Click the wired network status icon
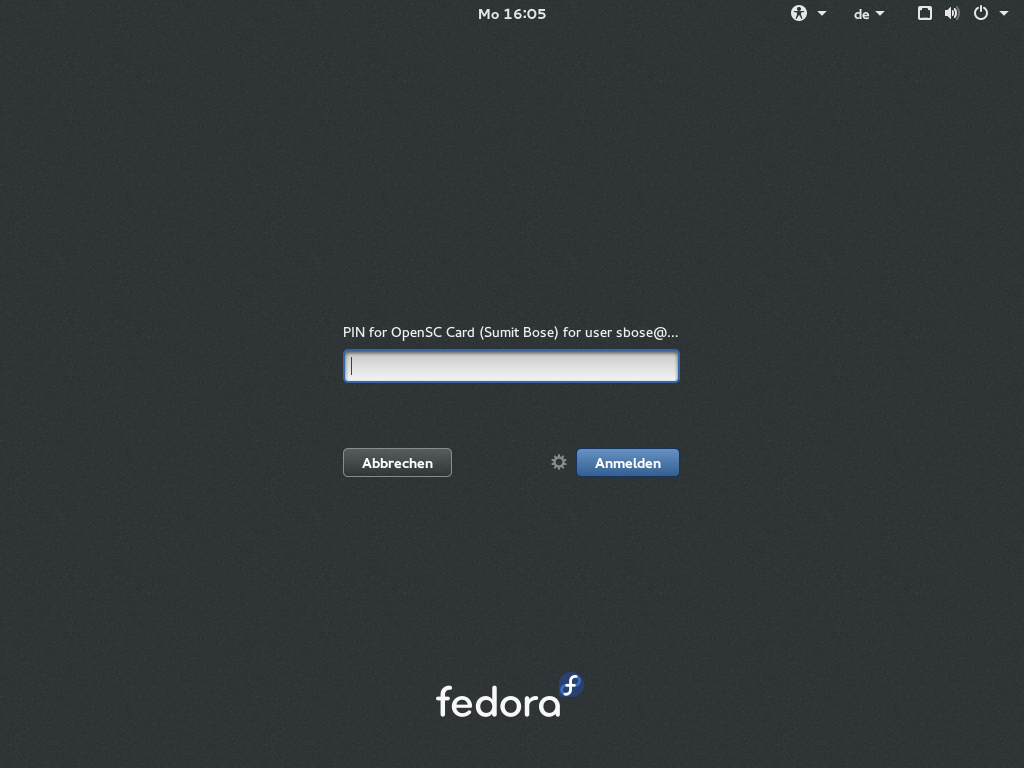The width and height of the screenshot is (1024, 768). [x=925, y=13]
